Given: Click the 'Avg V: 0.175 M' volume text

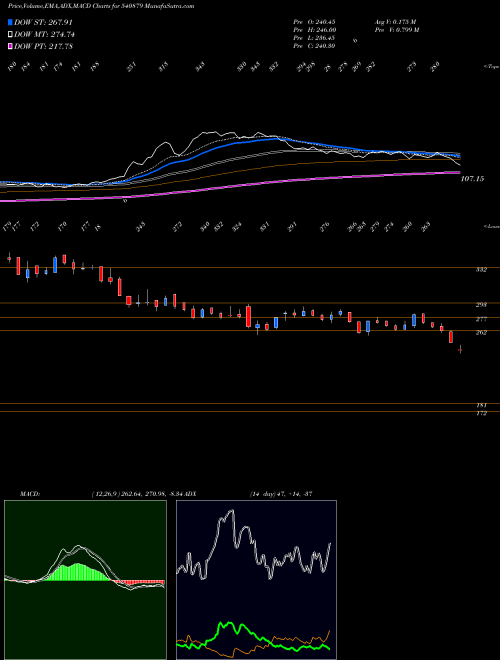Looking at the screenshot, I should coord(395,21).
